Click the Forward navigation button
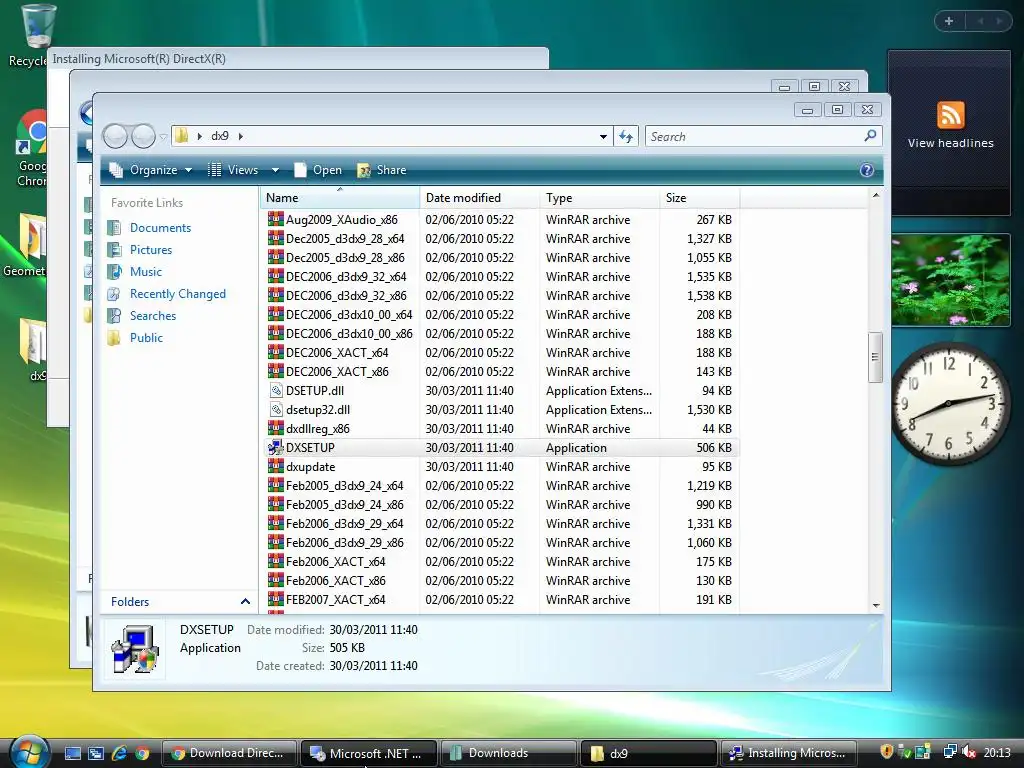 [x=143, y=136]
